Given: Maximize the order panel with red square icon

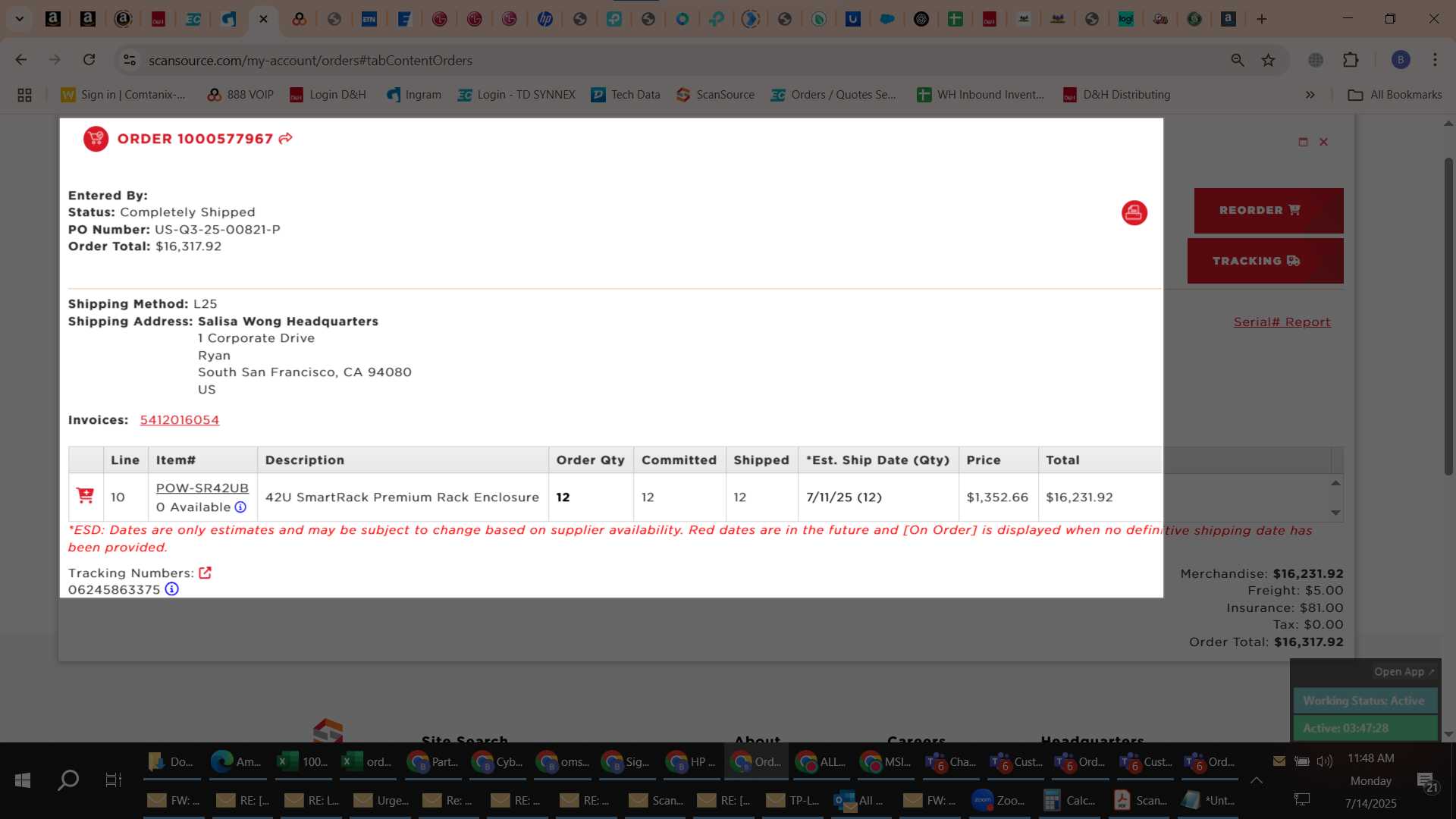Looking at the screenshot, I should click(x=1303, y=142).
